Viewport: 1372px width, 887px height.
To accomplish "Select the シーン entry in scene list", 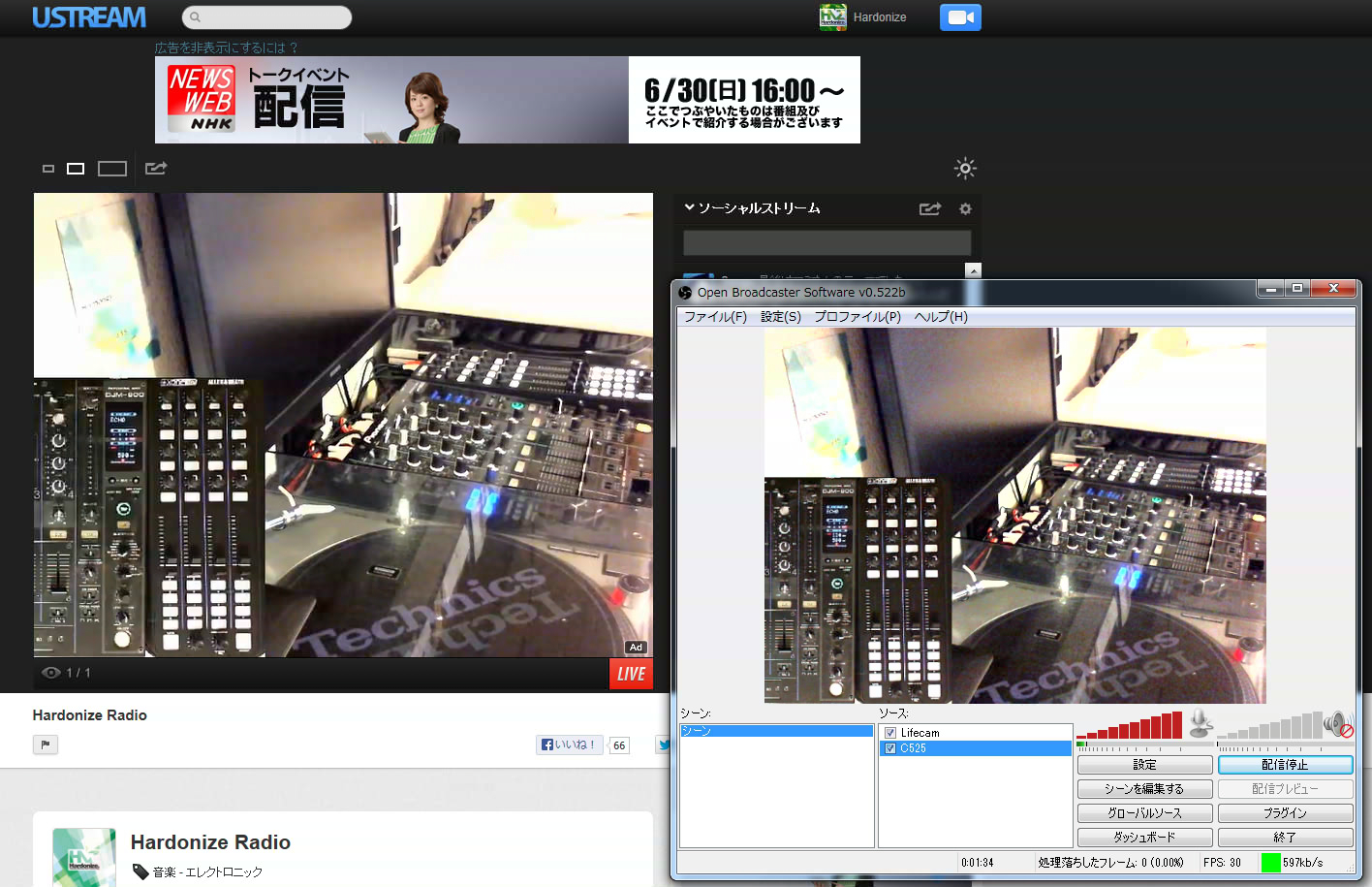I will coord(776,731).
